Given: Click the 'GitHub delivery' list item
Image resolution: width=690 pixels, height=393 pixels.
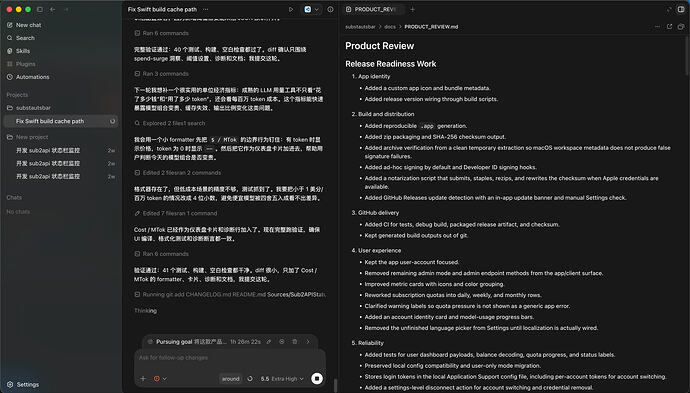Looking at the screenshot, I should tap(378, 213).
